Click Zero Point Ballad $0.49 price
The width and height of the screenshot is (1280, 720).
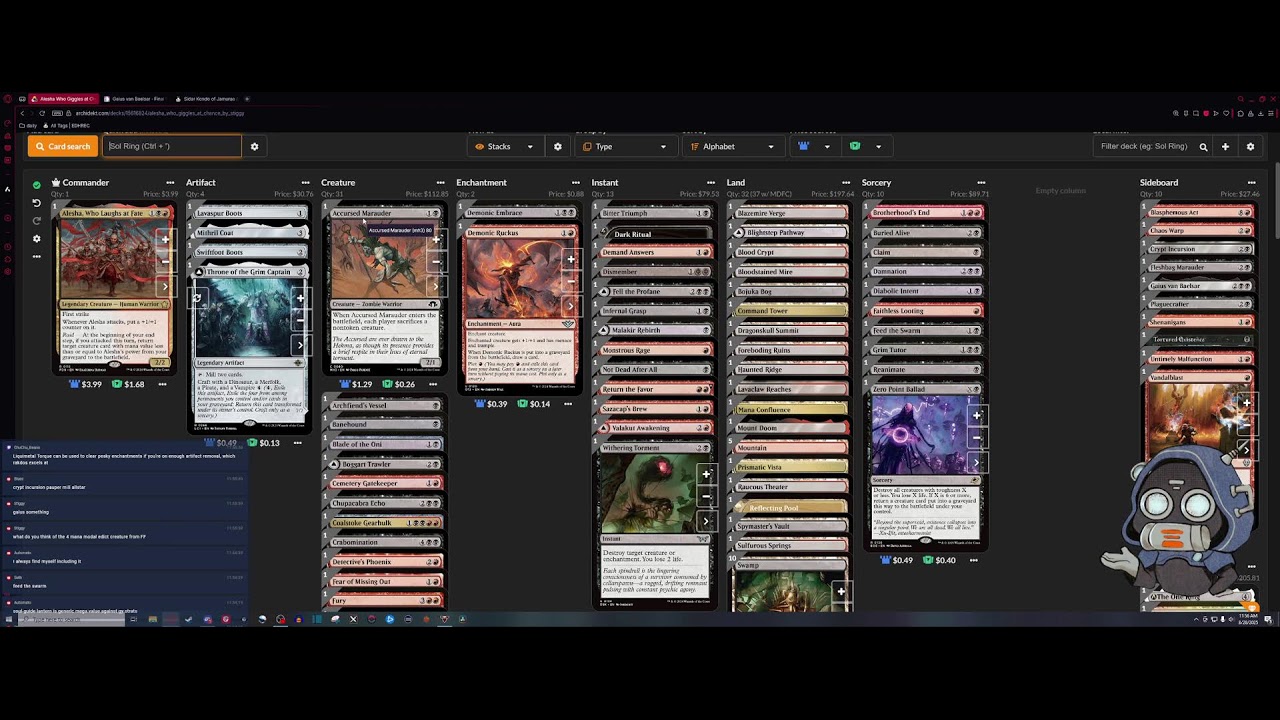click(897, 560)
